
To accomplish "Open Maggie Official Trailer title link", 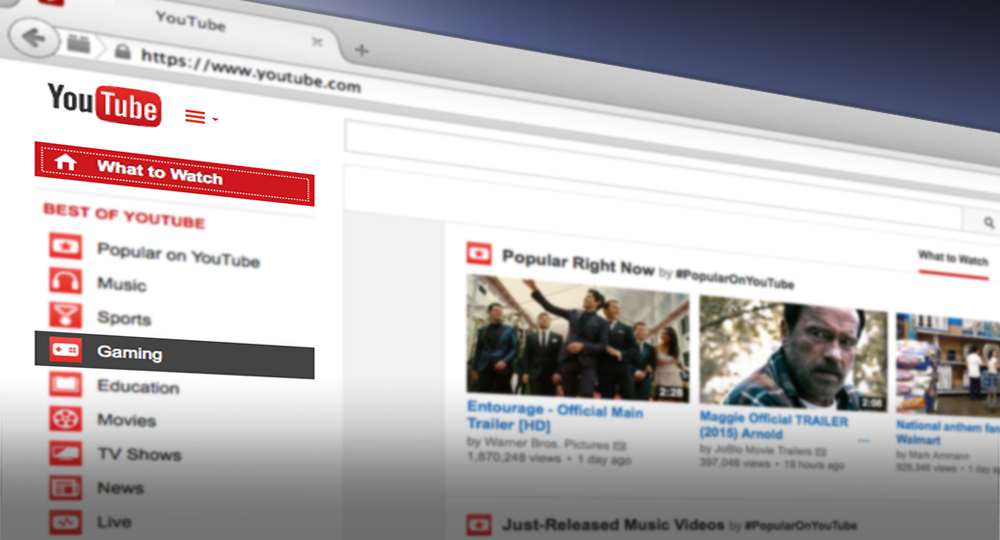I will tap(773, 423).
